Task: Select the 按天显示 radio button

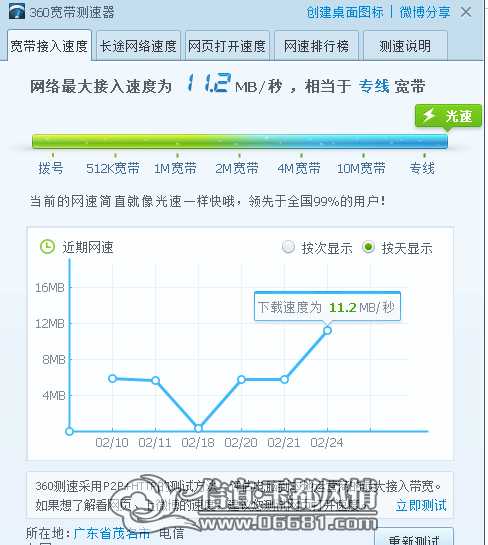Action: pos(368,247)
